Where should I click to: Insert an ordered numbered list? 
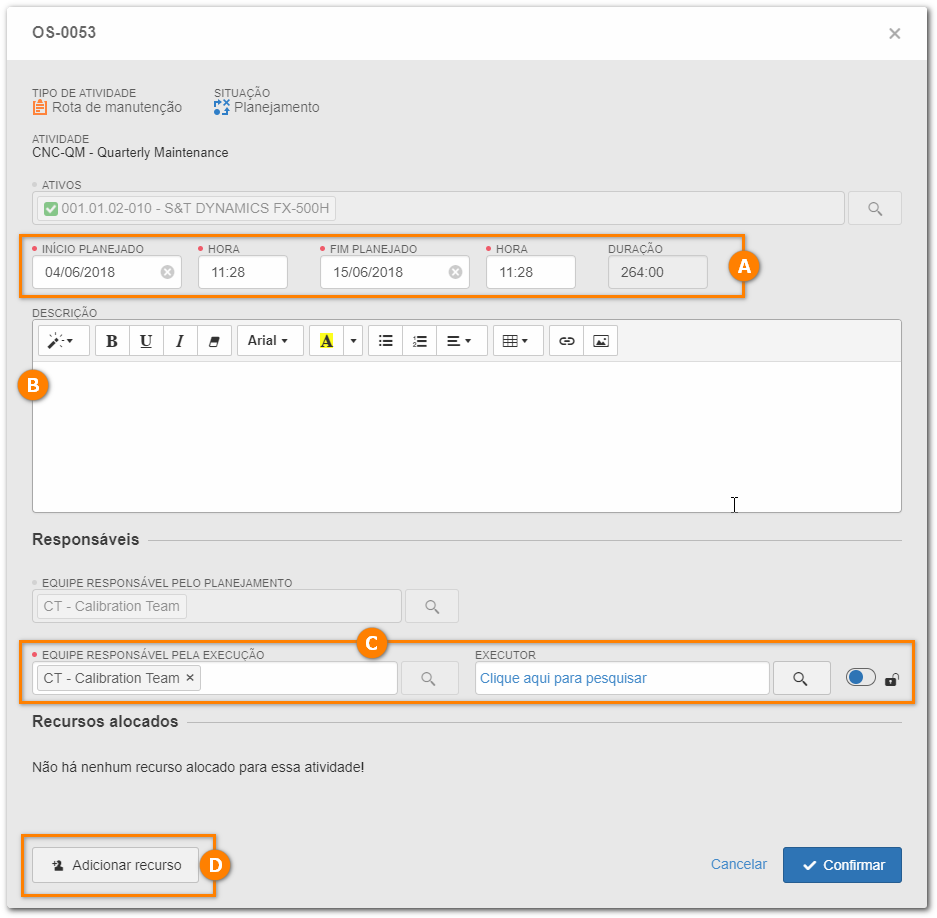[x=419, y=341]
